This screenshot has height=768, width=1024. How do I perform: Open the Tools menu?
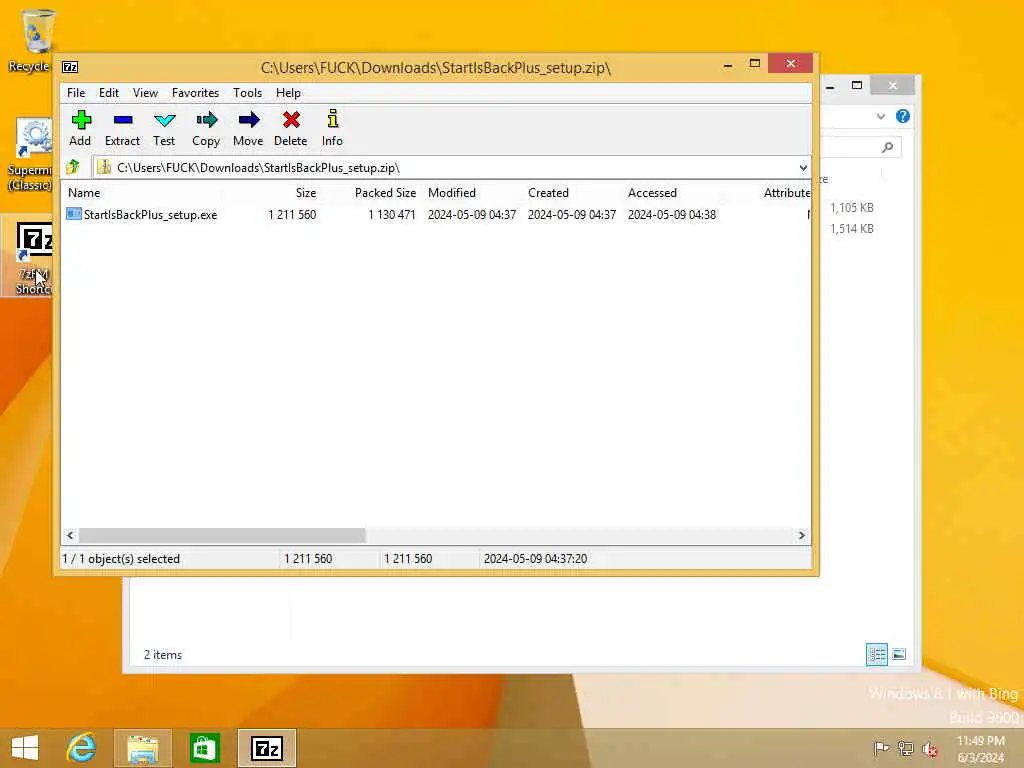tap(248, 93)
